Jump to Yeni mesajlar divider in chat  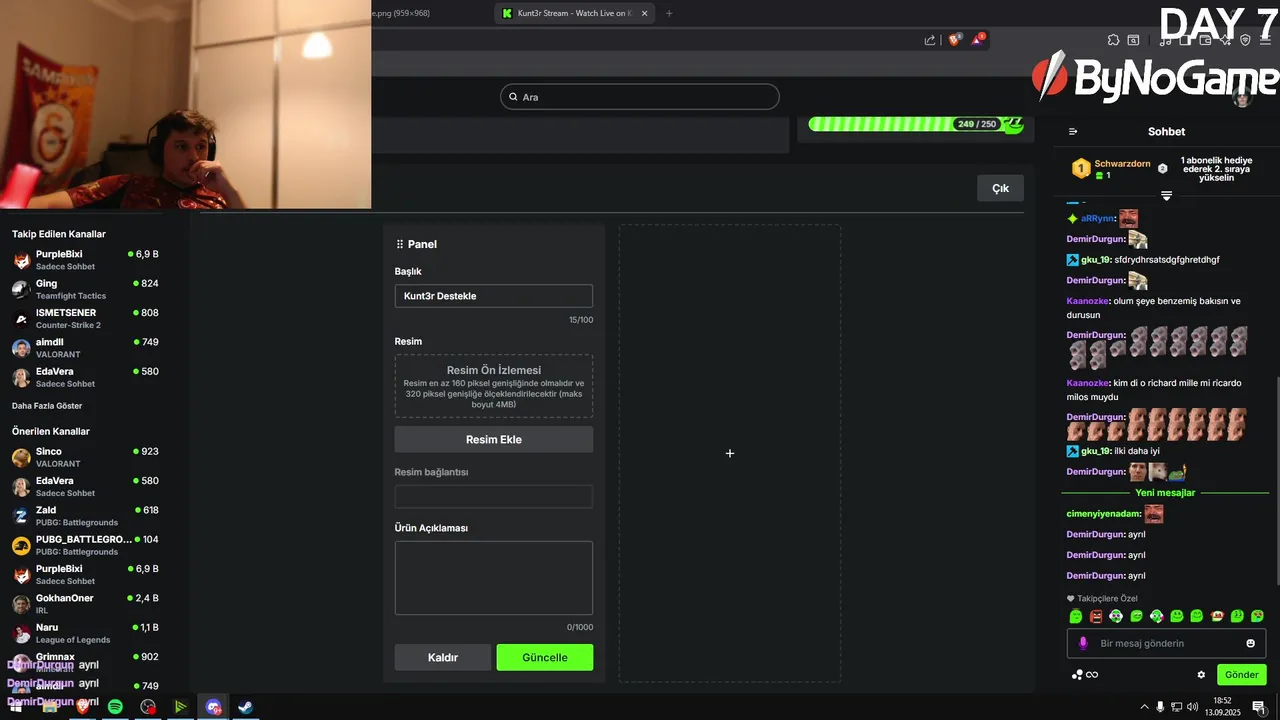1165,493
